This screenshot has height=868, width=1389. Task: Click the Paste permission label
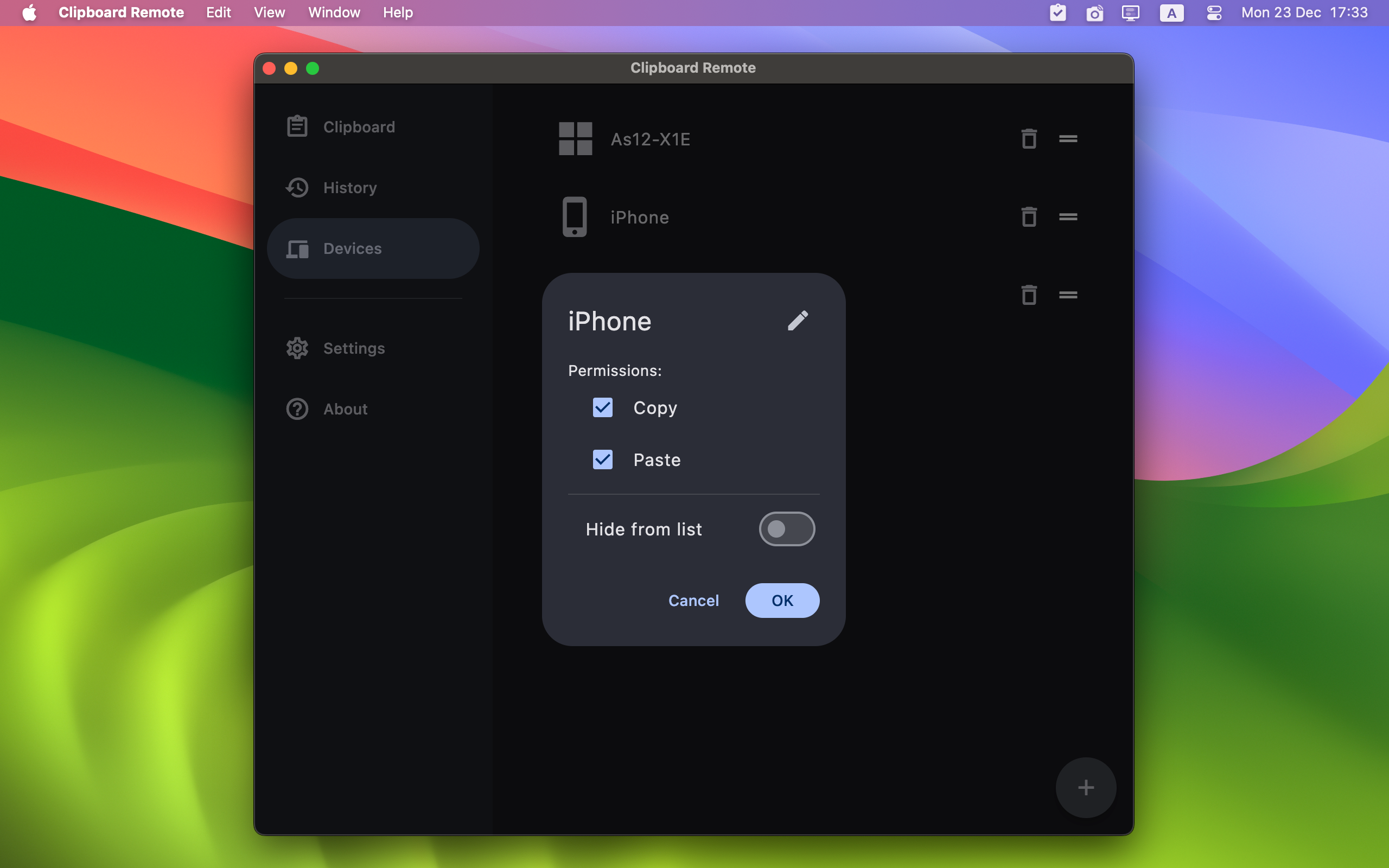click(x=657, y=460)
